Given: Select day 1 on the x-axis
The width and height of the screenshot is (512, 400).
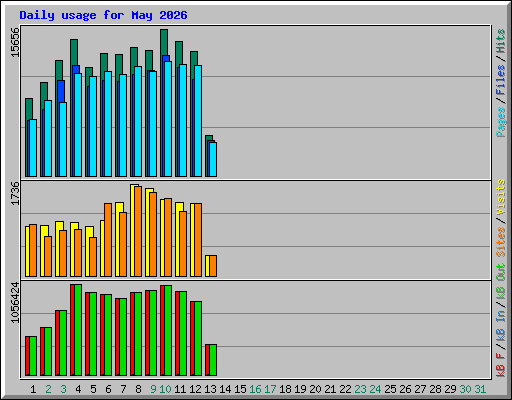Looking at the screenshot, I should pyautogui.click(x=33, y=389).
